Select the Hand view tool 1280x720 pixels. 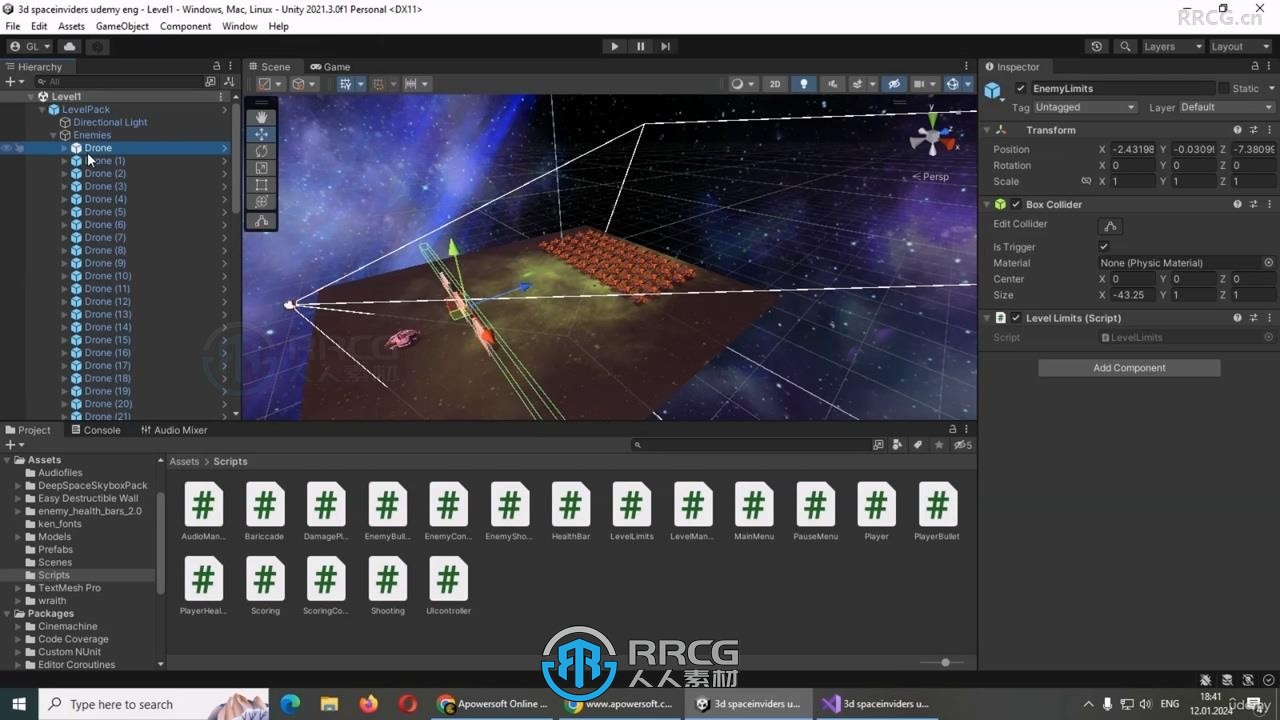point(261,117)
